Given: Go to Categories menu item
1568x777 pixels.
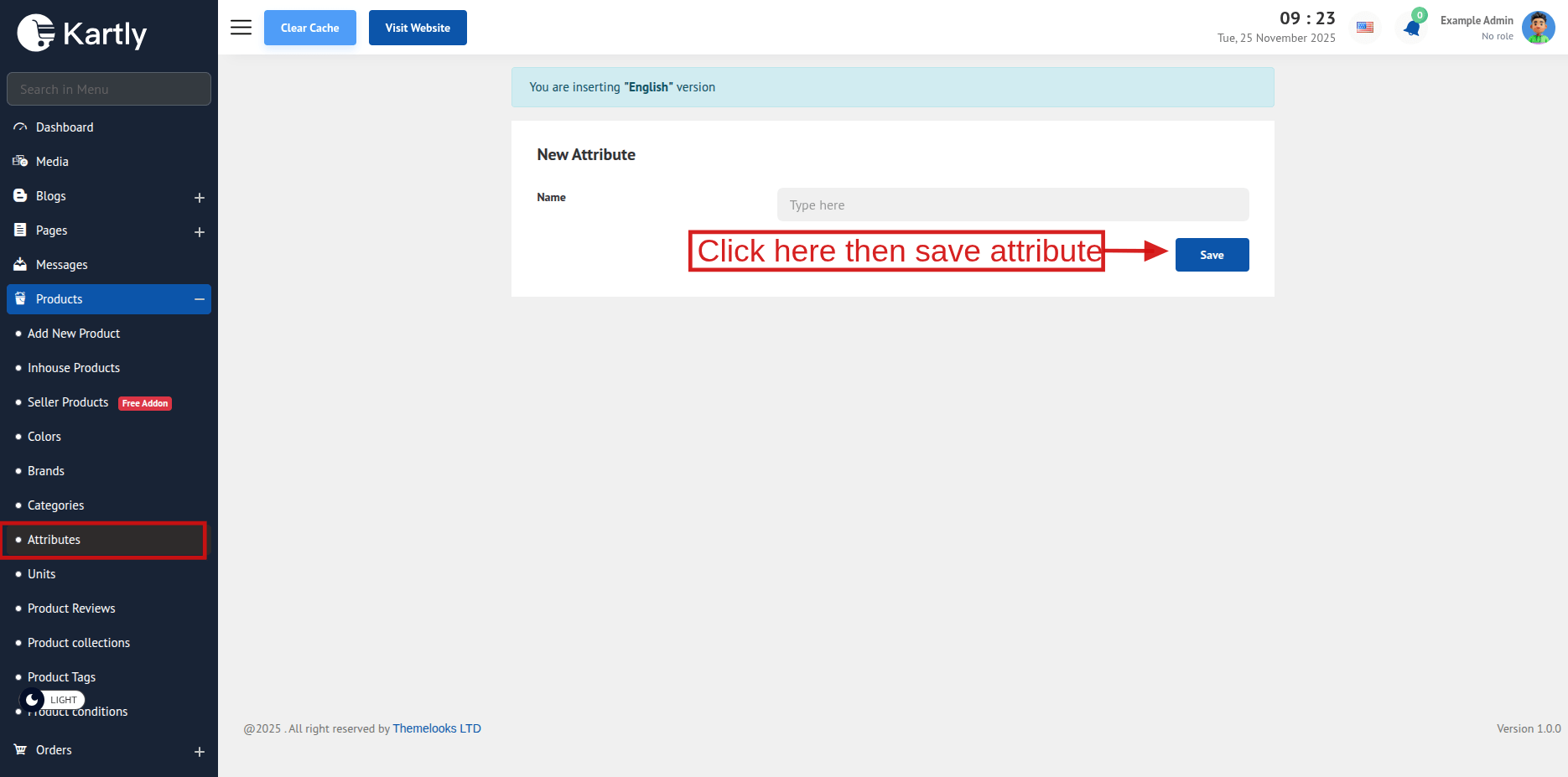Looking at the screenshot, I should pyautogui.click(x=55, y=505).
